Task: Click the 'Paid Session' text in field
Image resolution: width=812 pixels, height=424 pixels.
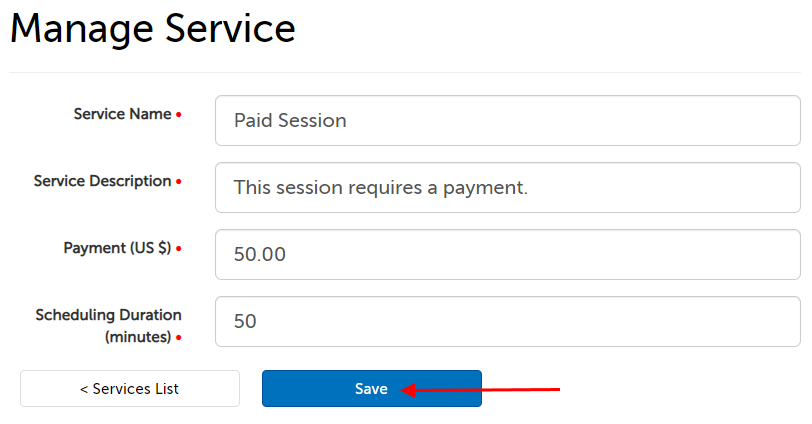Action: point(290,121)
